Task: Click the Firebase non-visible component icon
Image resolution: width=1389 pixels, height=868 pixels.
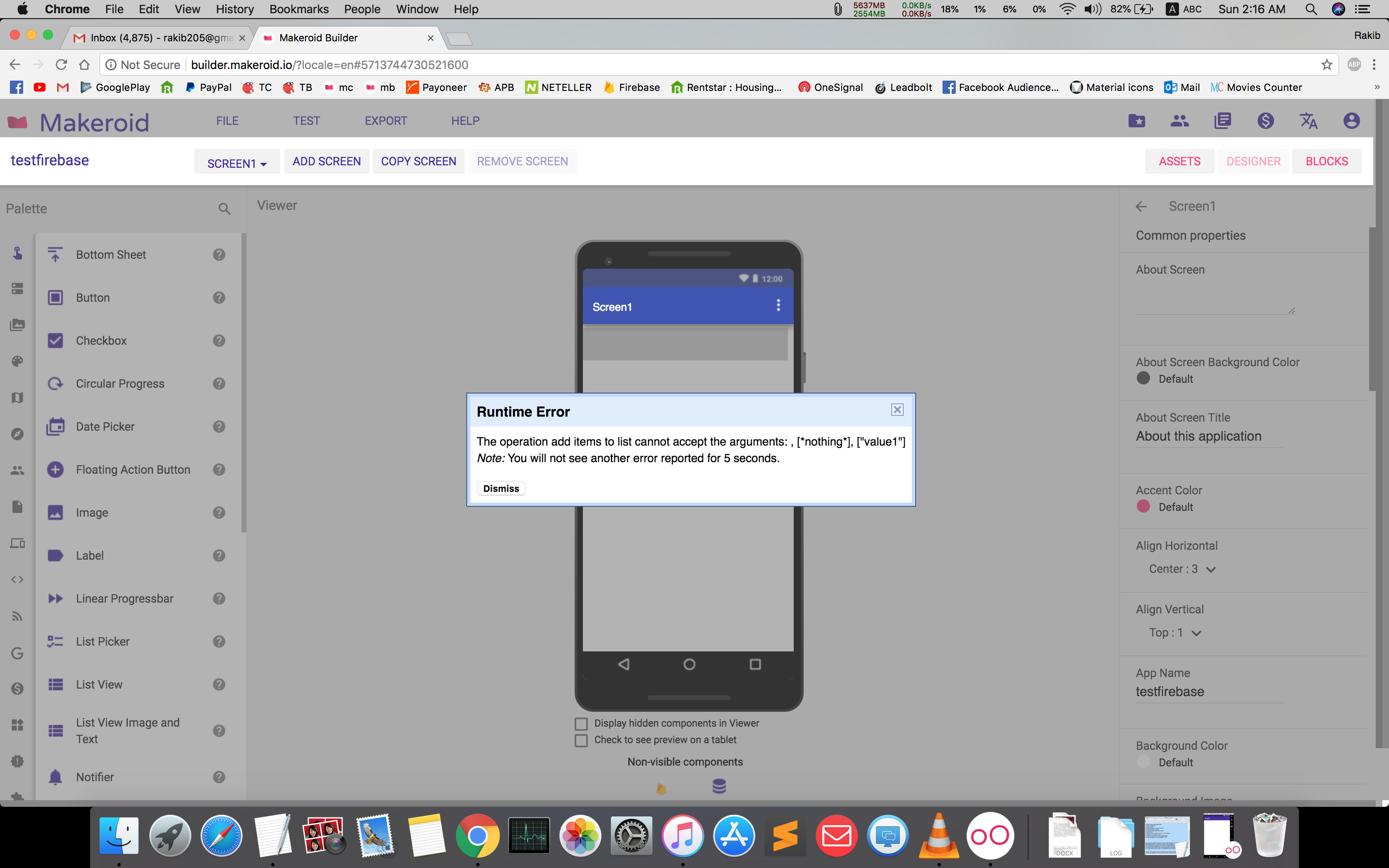Action: [661, 788]
